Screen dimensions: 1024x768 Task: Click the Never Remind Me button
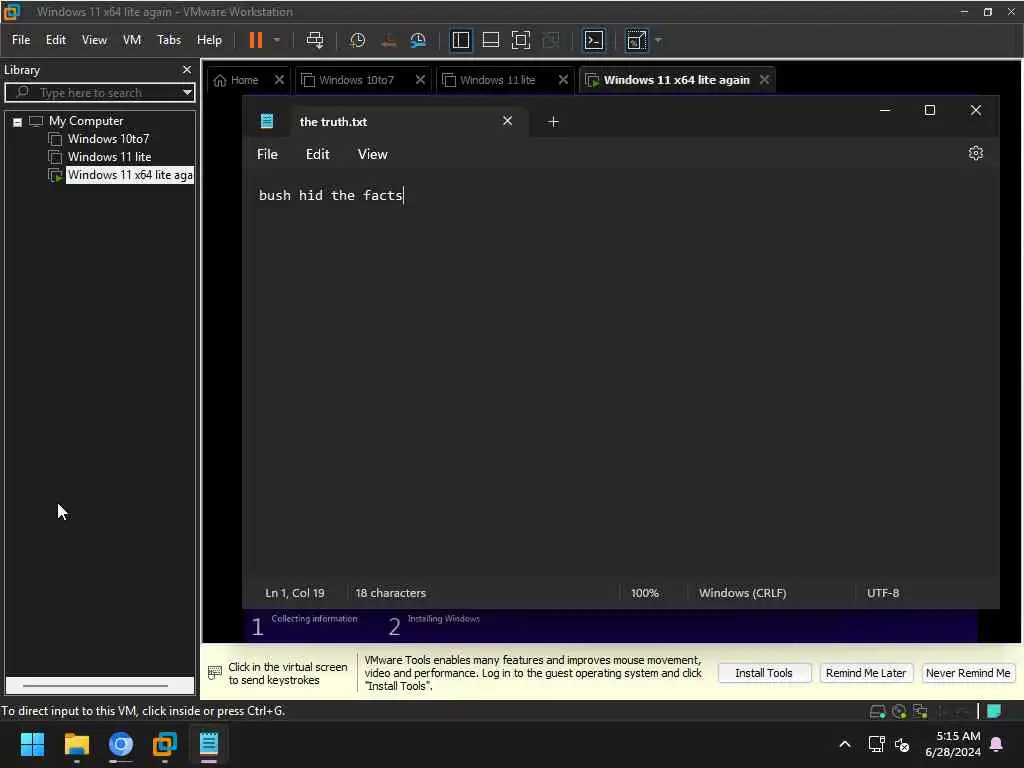[x=968, y=673]
